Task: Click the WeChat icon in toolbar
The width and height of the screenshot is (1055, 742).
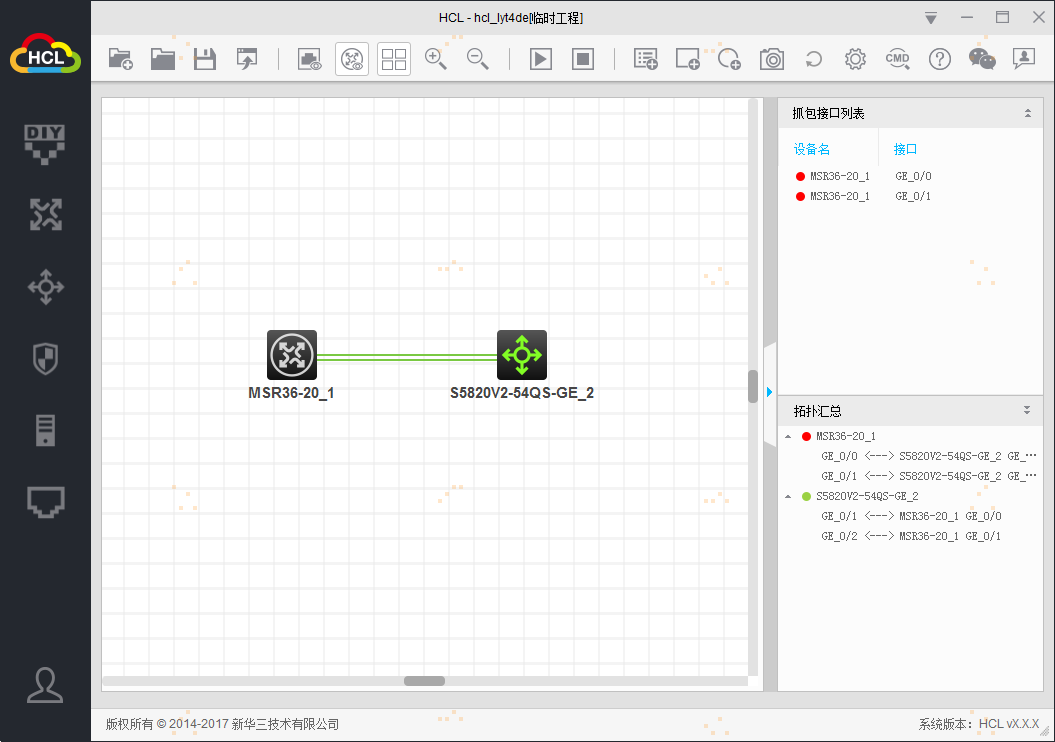Action: (x=982, y=59)
